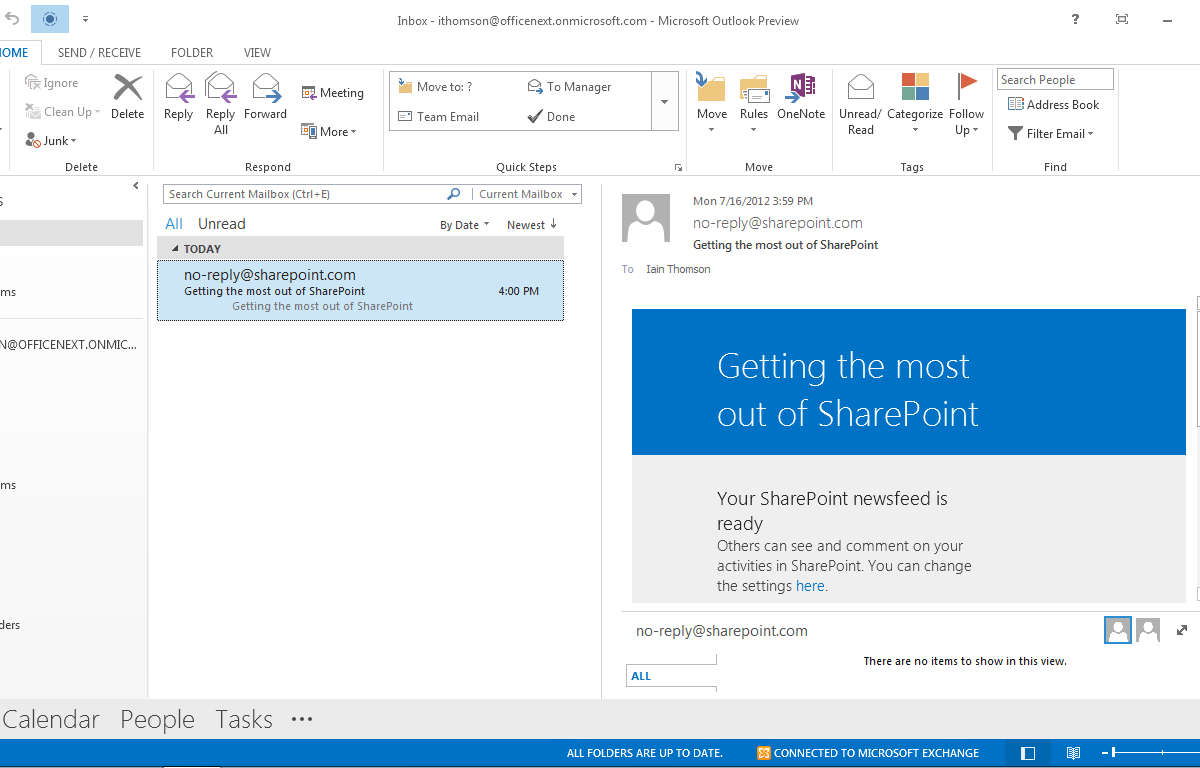
Task: Run Team Email quick step
Action: pyautogui.click(x=438, y=117)
